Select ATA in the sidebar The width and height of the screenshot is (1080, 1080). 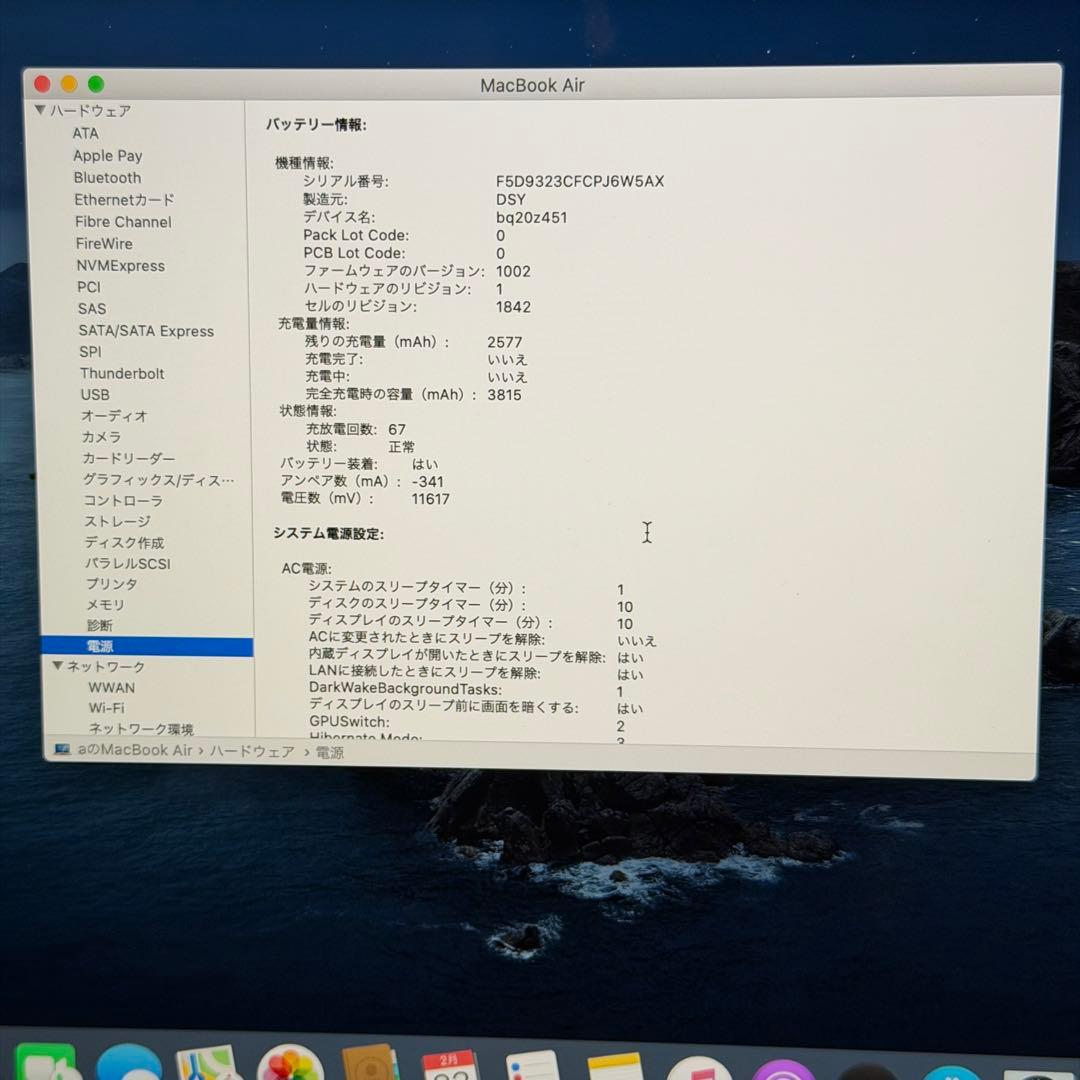click(x=85, y=133)
